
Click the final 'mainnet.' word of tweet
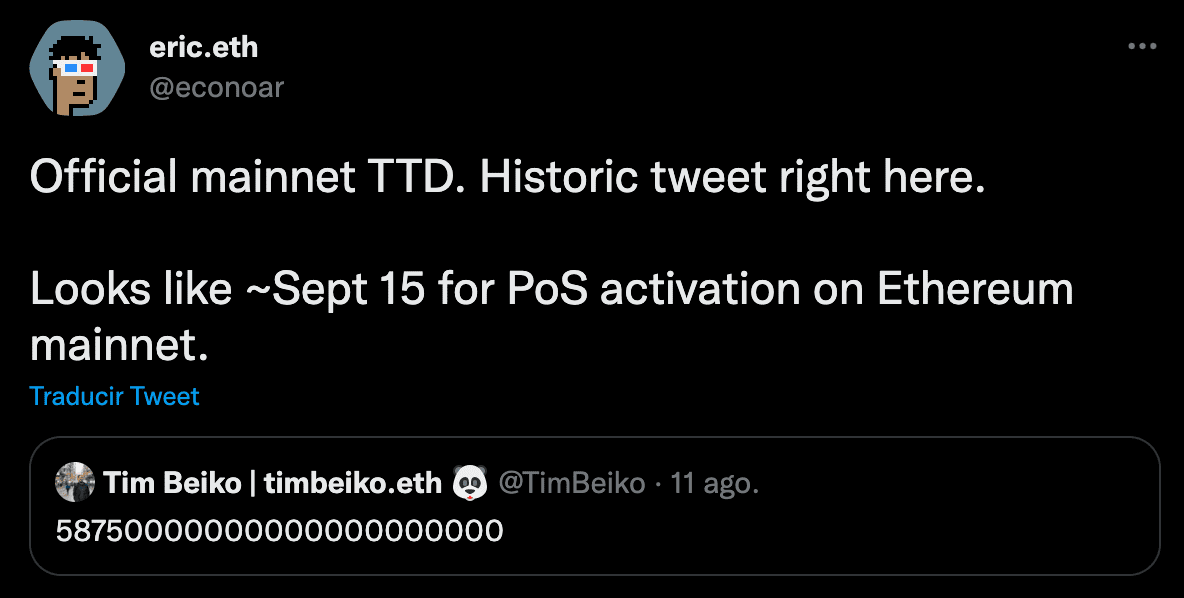[120, 345]
